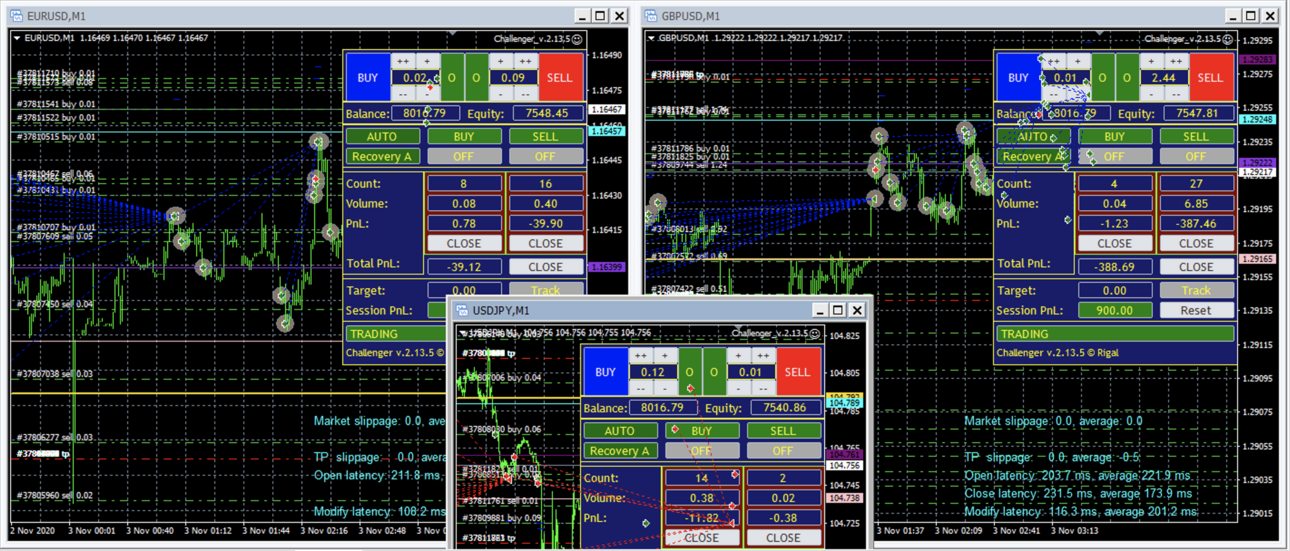The height and width of the screenshot is (551, 1290).
Task: Click the red SELL button in USDJPY panel
Action: coord(797,372)
